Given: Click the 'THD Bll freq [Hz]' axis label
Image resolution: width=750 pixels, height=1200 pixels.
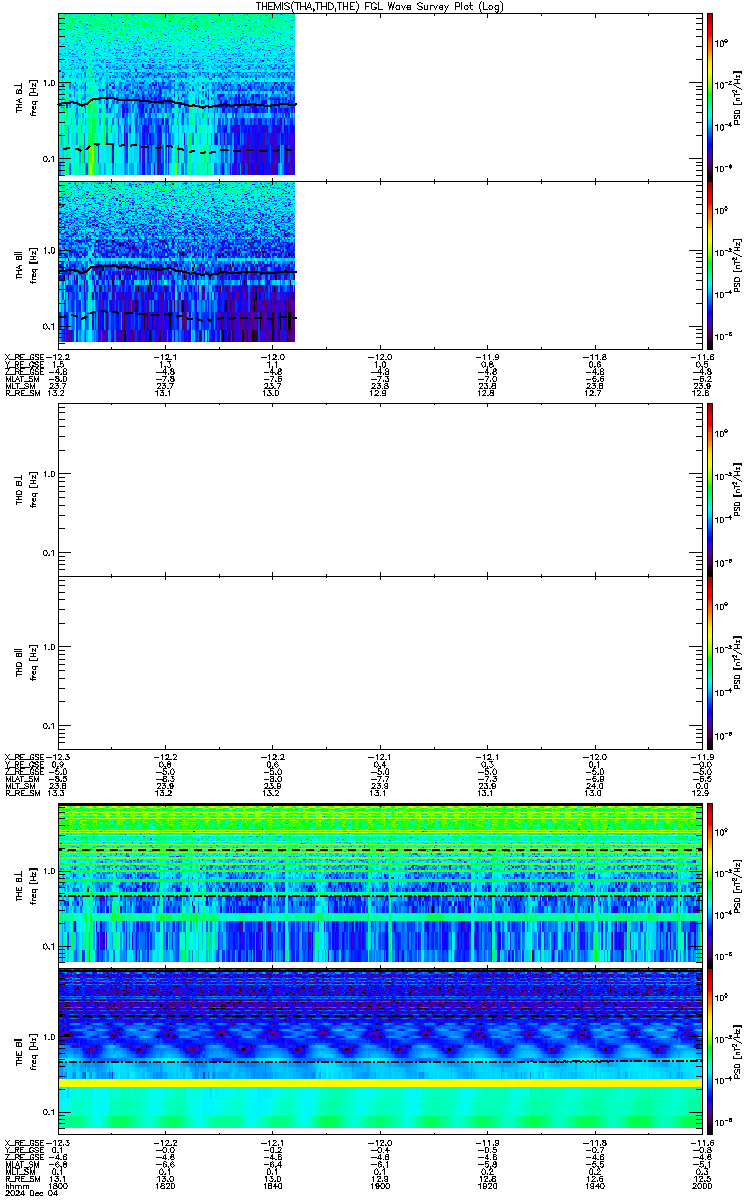Looking at the screenshot, I should tap(25, 662).
